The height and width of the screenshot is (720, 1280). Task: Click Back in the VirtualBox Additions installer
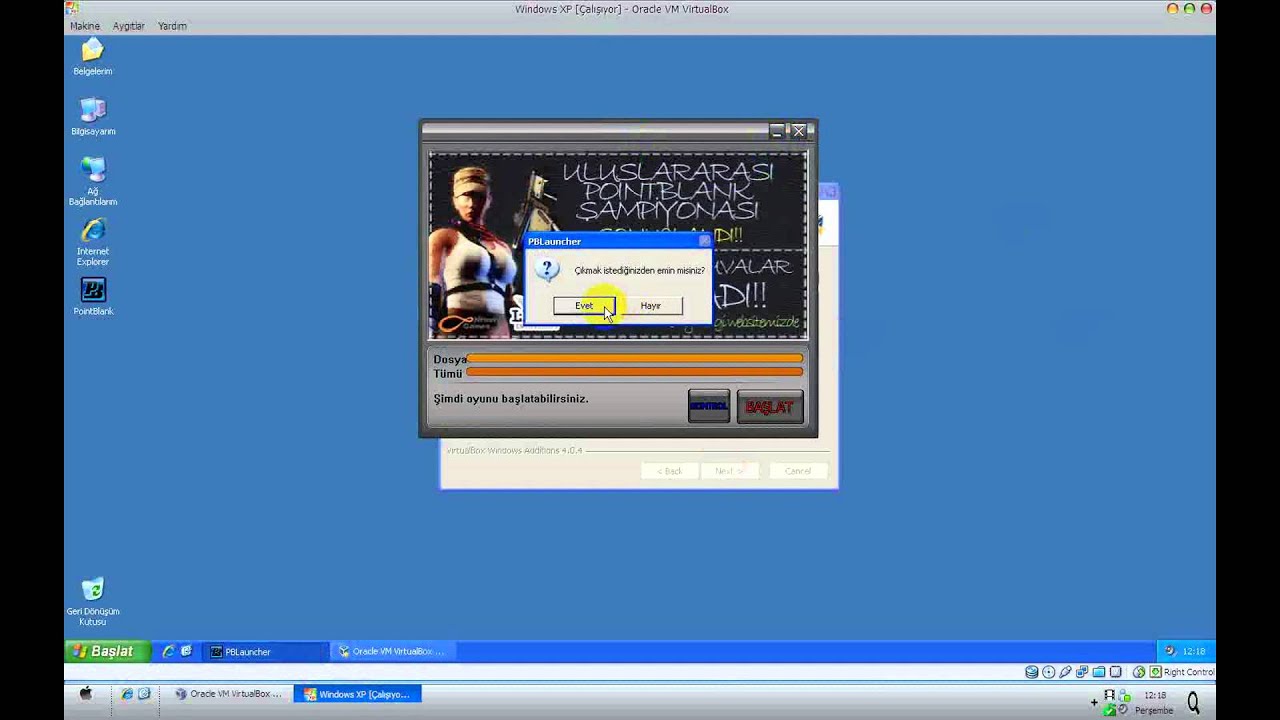(669, 471)
